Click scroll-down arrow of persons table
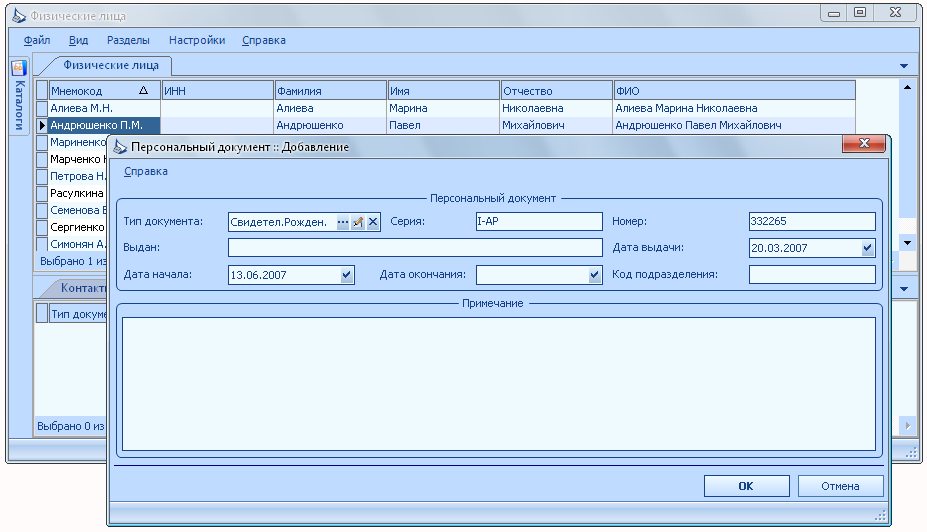This screenshot has width=927, height=532. click(907, 243)
